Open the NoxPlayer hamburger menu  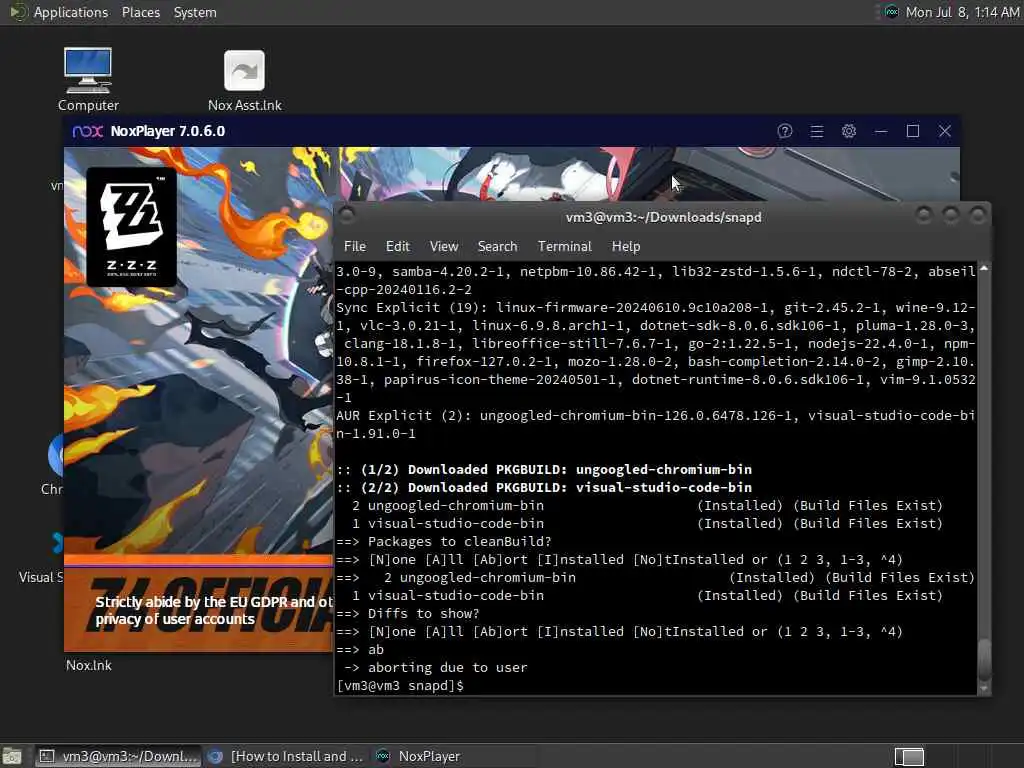pyautogui.click(x=817, y=131)
